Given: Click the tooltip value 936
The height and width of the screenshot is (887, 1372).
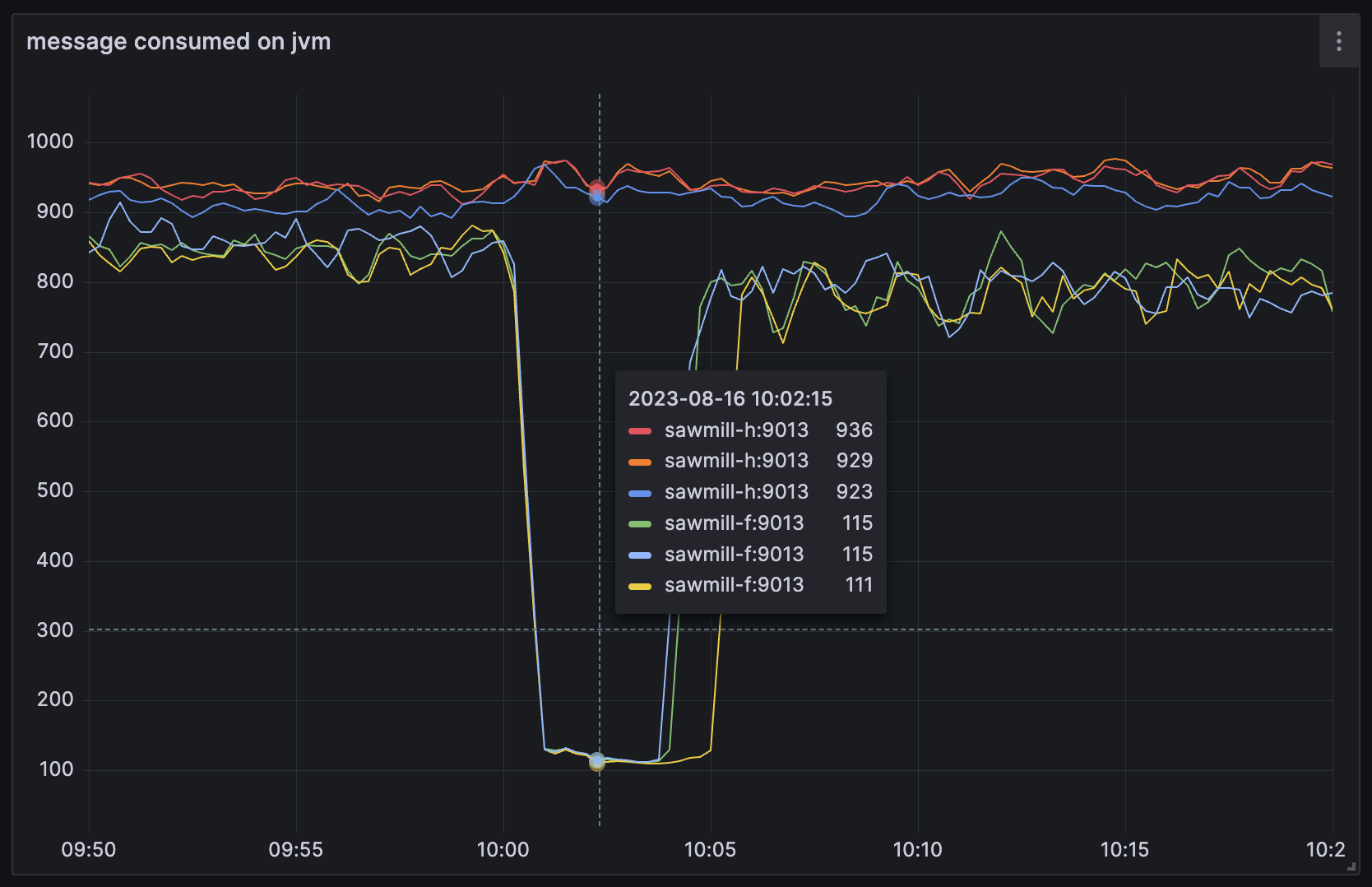Looking at the screenshot, I should [x=854, y=430].
